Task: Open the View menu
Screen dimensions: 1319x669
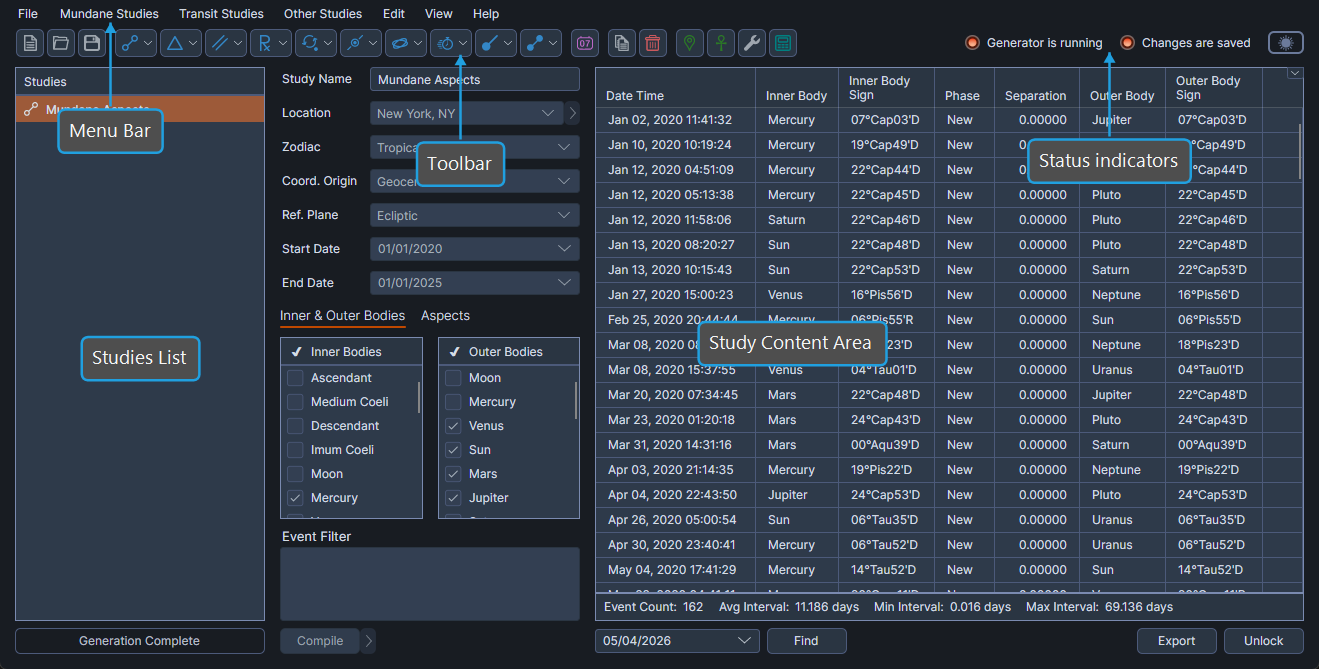Action: click(x=439, y=14)
